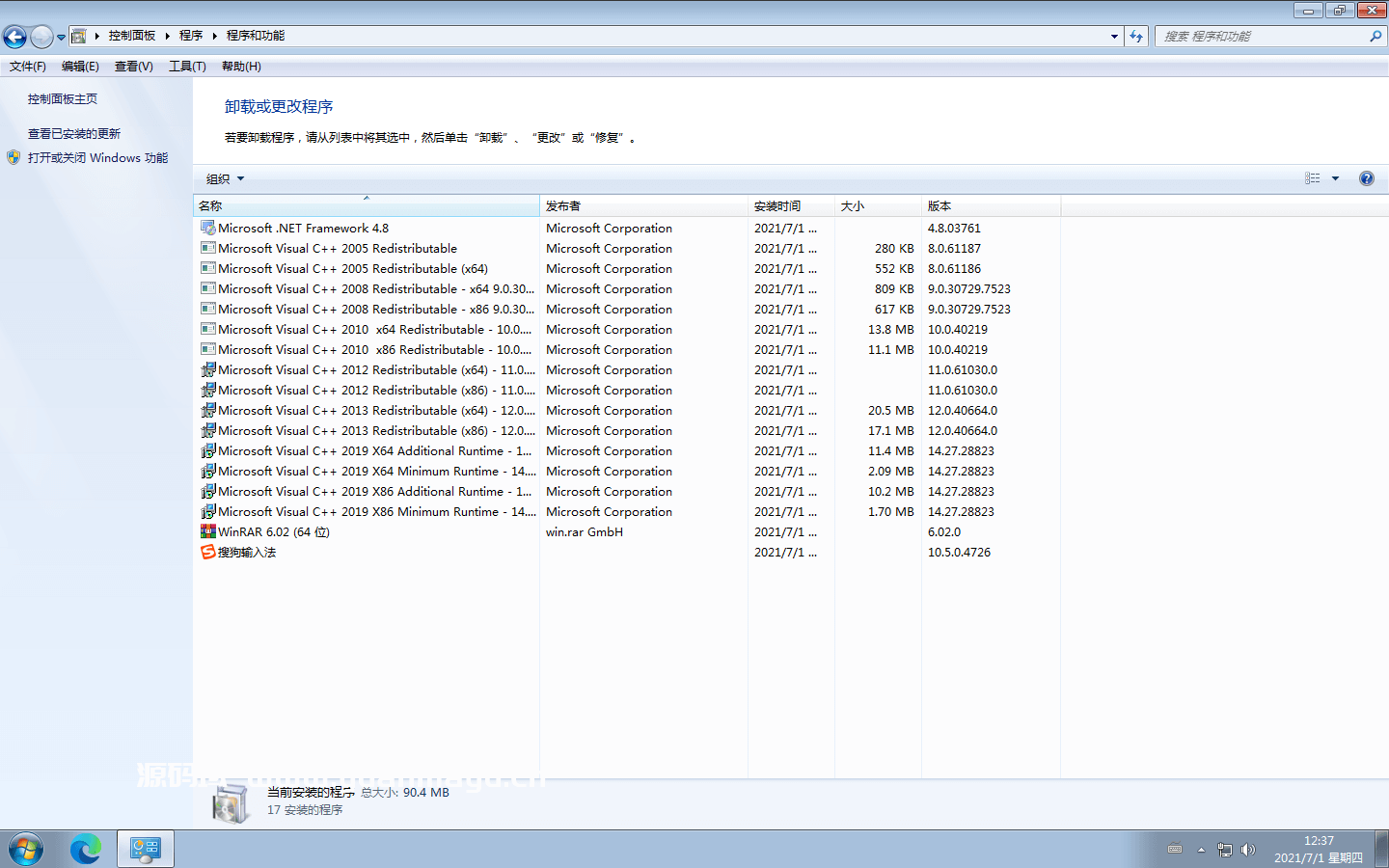Open help via the question mark icon
Image resolution: width=1389 pixels, height=868 pixels.
click(1367, 177)
